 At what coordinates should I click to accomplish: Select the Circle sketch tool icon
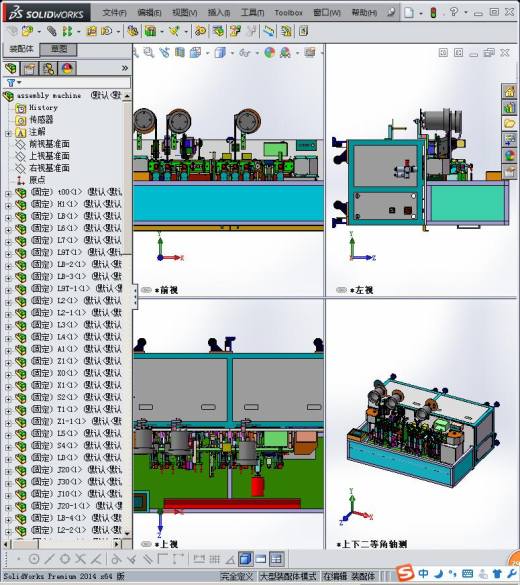pos(34,559)
